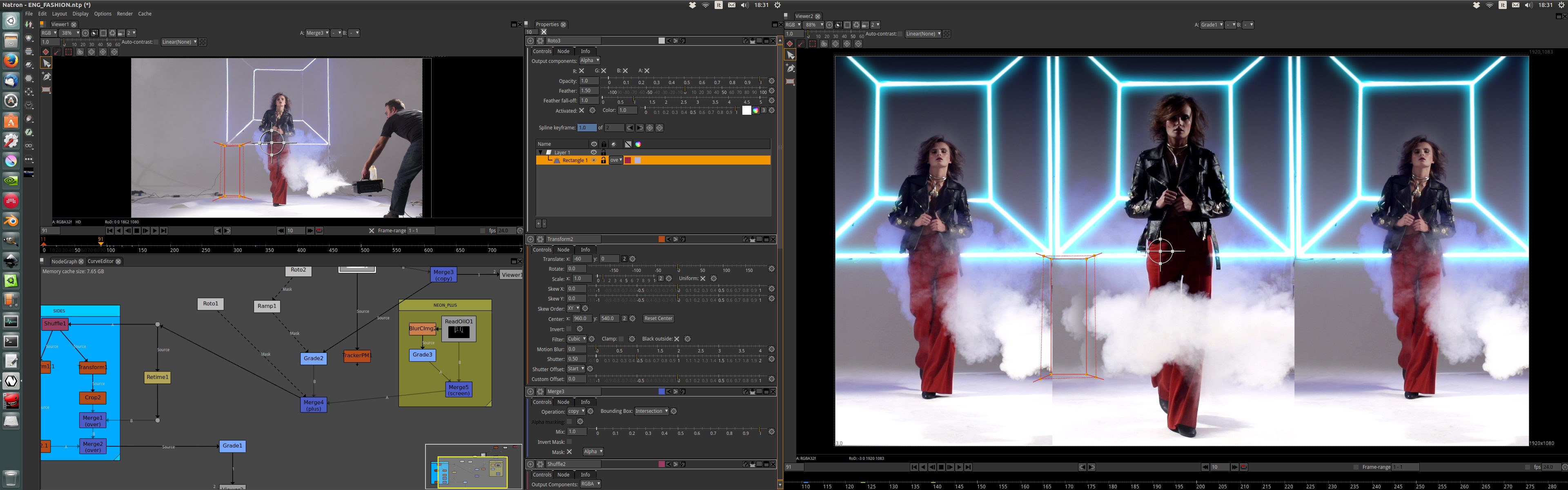Screen dimensions: 1568x490
Task: Click the Reset Center button
Action: coord(658,318)
